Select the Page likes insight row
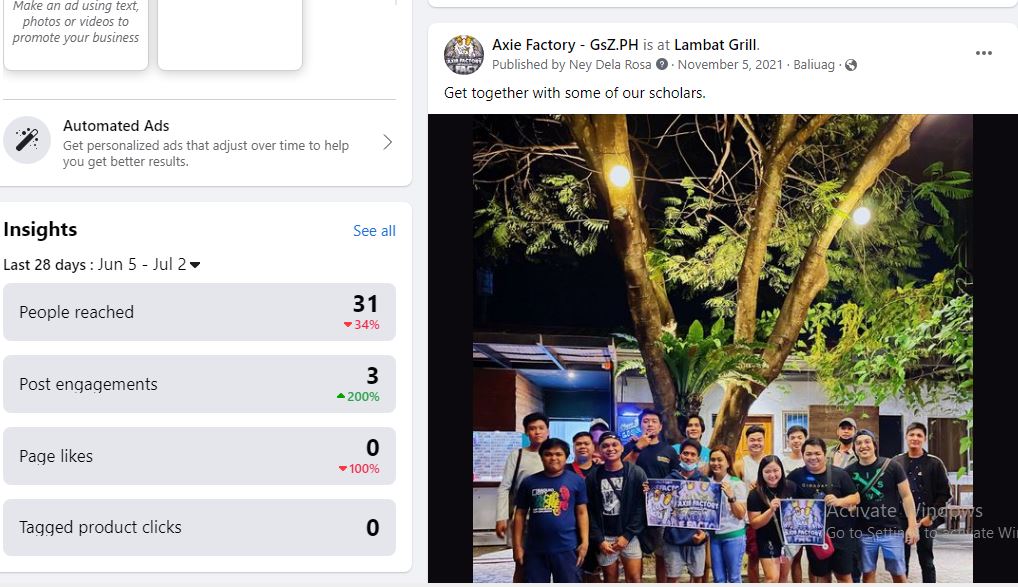 point(199,456)
